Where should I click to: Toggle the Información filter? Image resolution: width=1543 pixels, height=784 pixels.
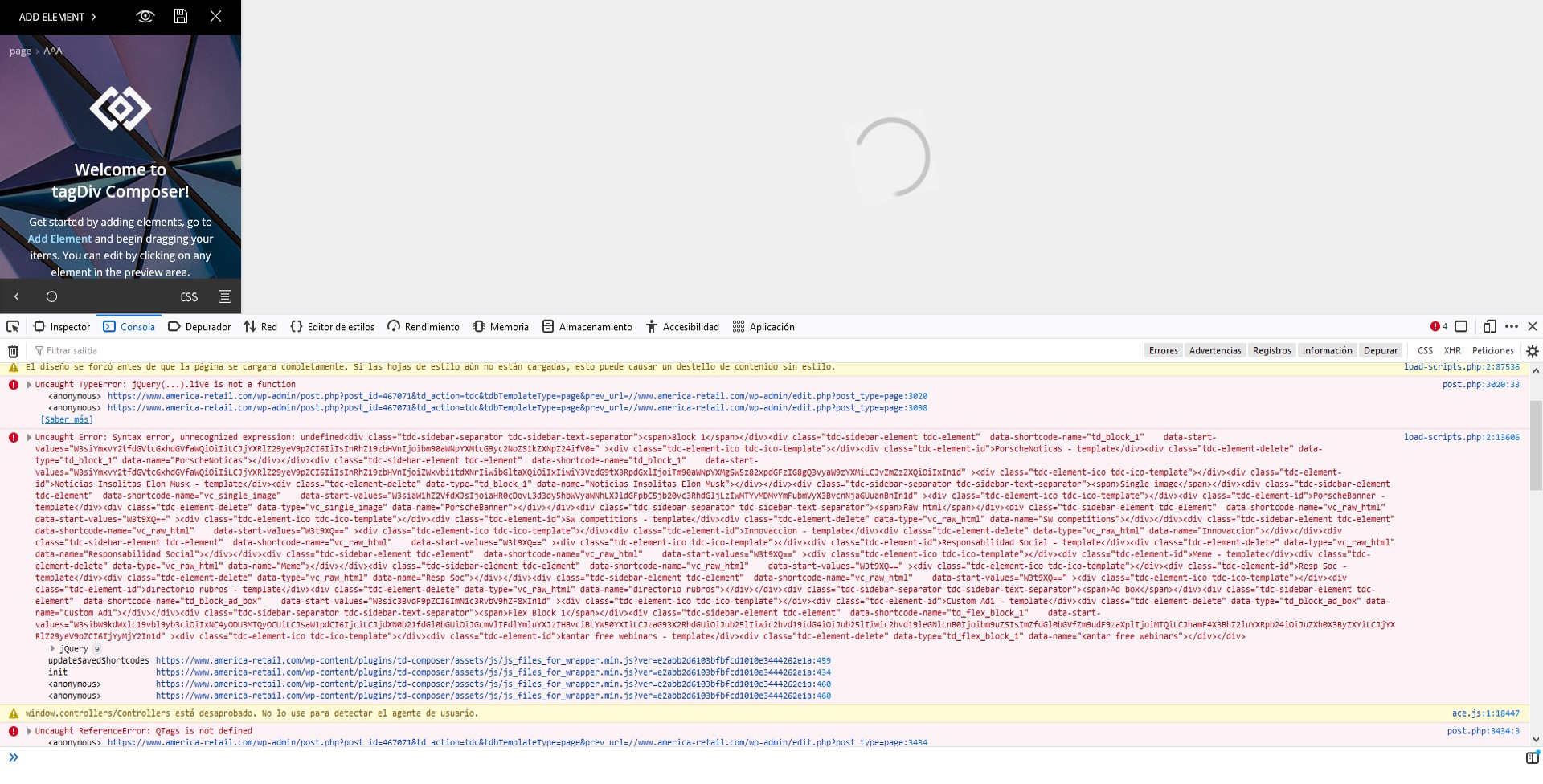pos(1327,351)
